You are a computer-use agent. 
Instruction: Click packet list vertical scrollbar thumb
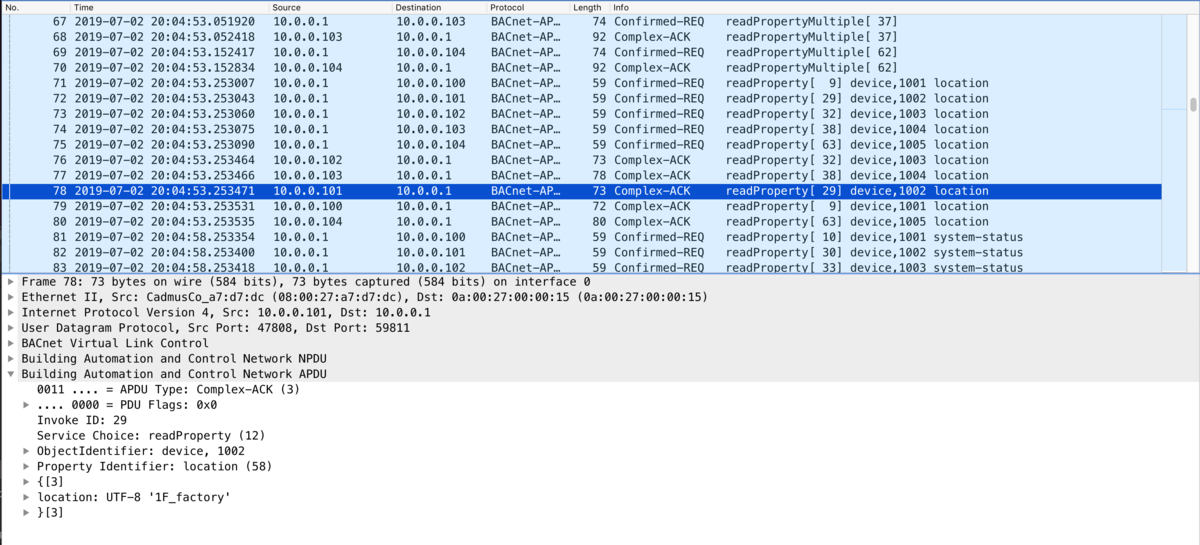(1192, 104)
